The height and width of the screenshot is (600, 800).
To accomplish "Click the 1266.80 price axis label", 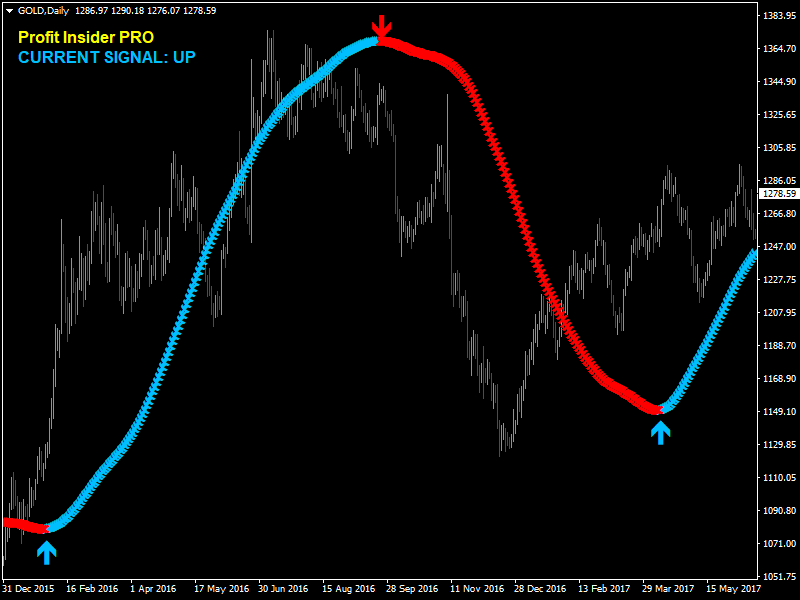I will [x=779, y=214].
